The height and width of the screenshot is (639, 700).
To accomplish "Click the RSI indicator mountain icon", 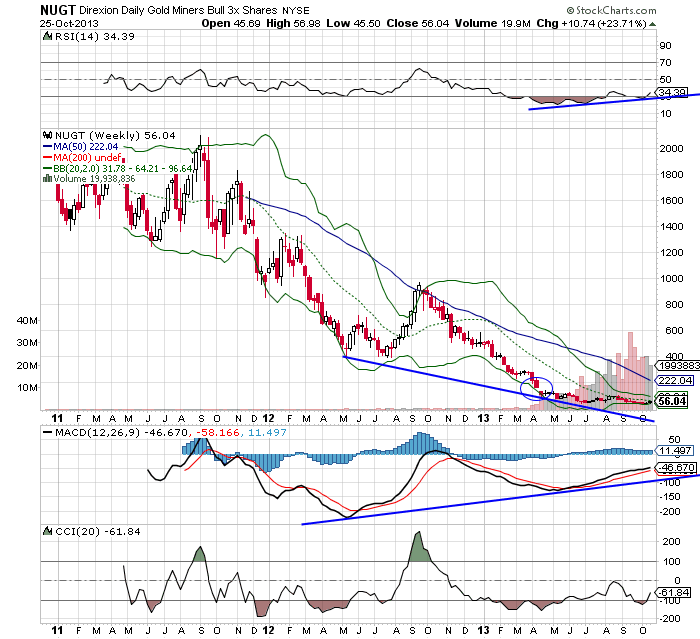I will 48,36.
